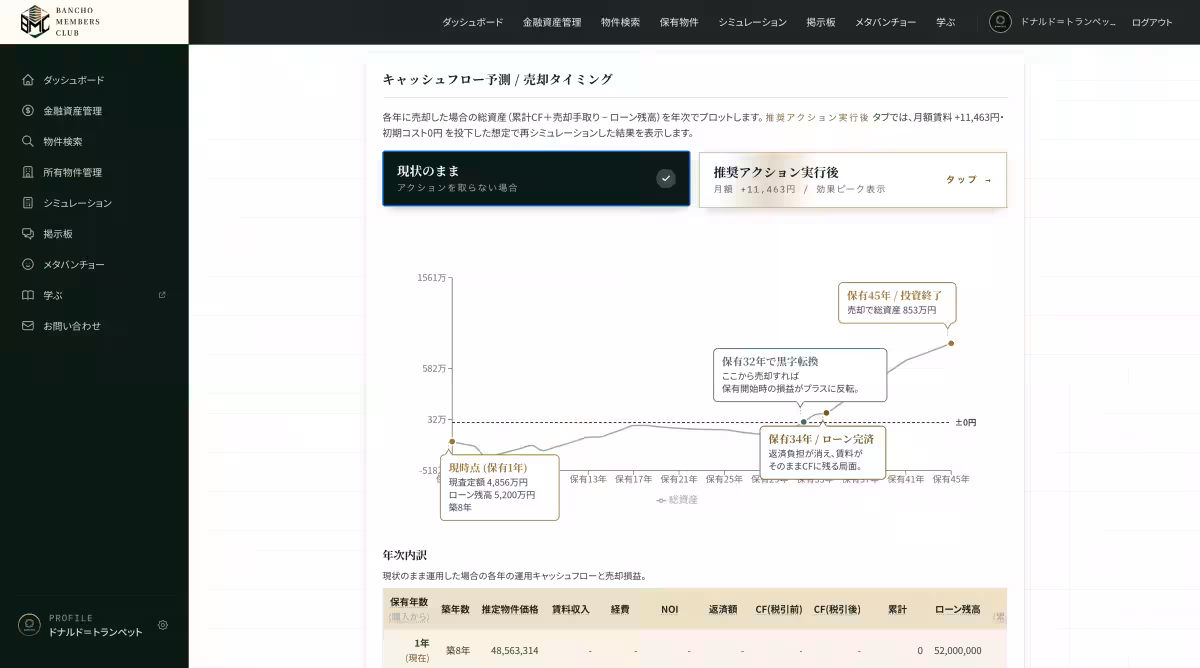Click the 保有45年 end data point on chart
1200x668 pixels.
[x=951, y=343]
